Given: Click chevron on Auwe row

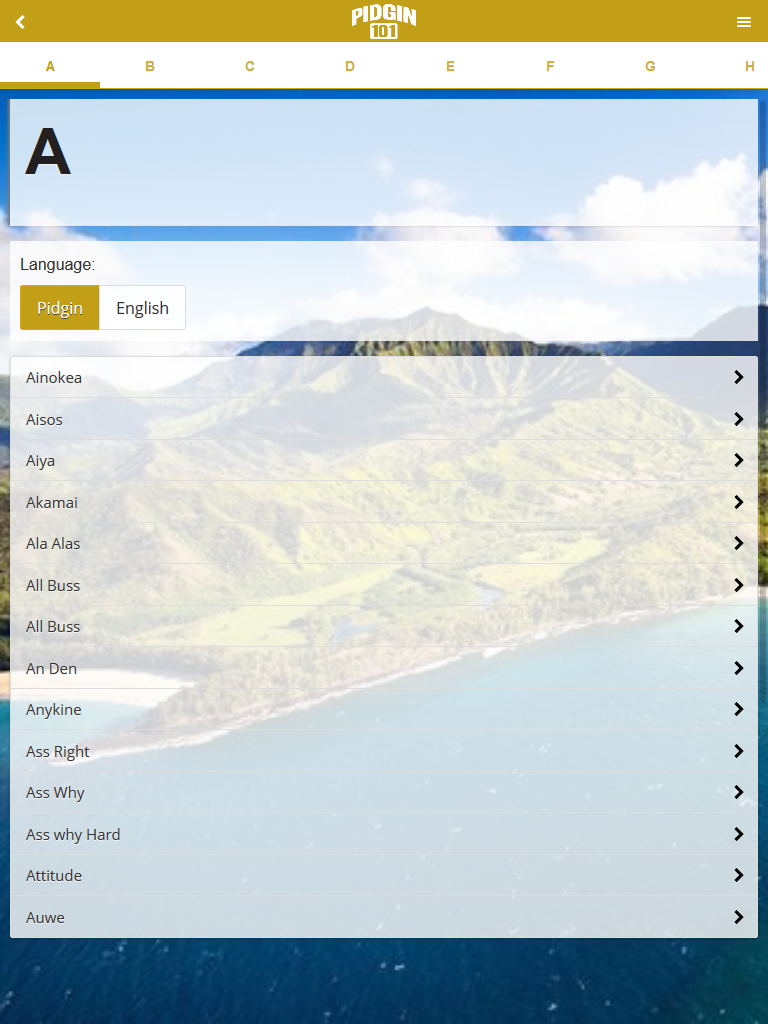Looking at the screenshot, I should tap(739, 917).
